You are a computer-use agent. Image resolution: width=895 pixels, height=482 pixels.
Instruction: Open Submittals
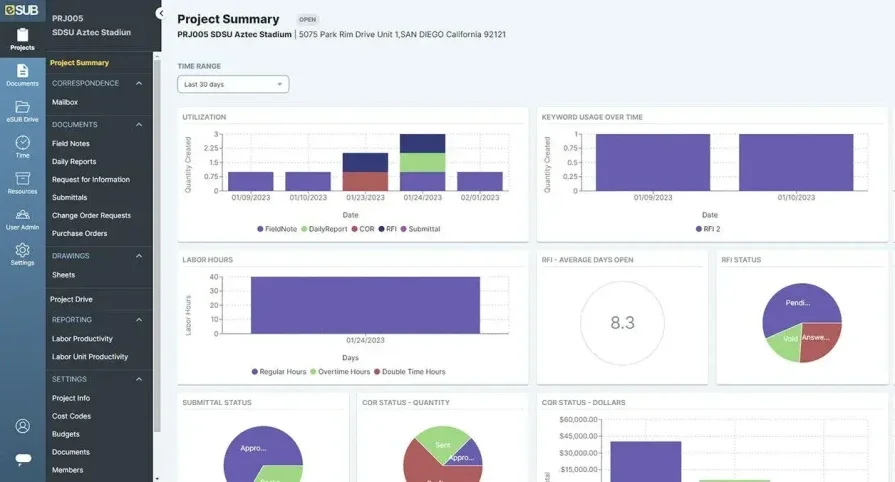coord(70,198)
